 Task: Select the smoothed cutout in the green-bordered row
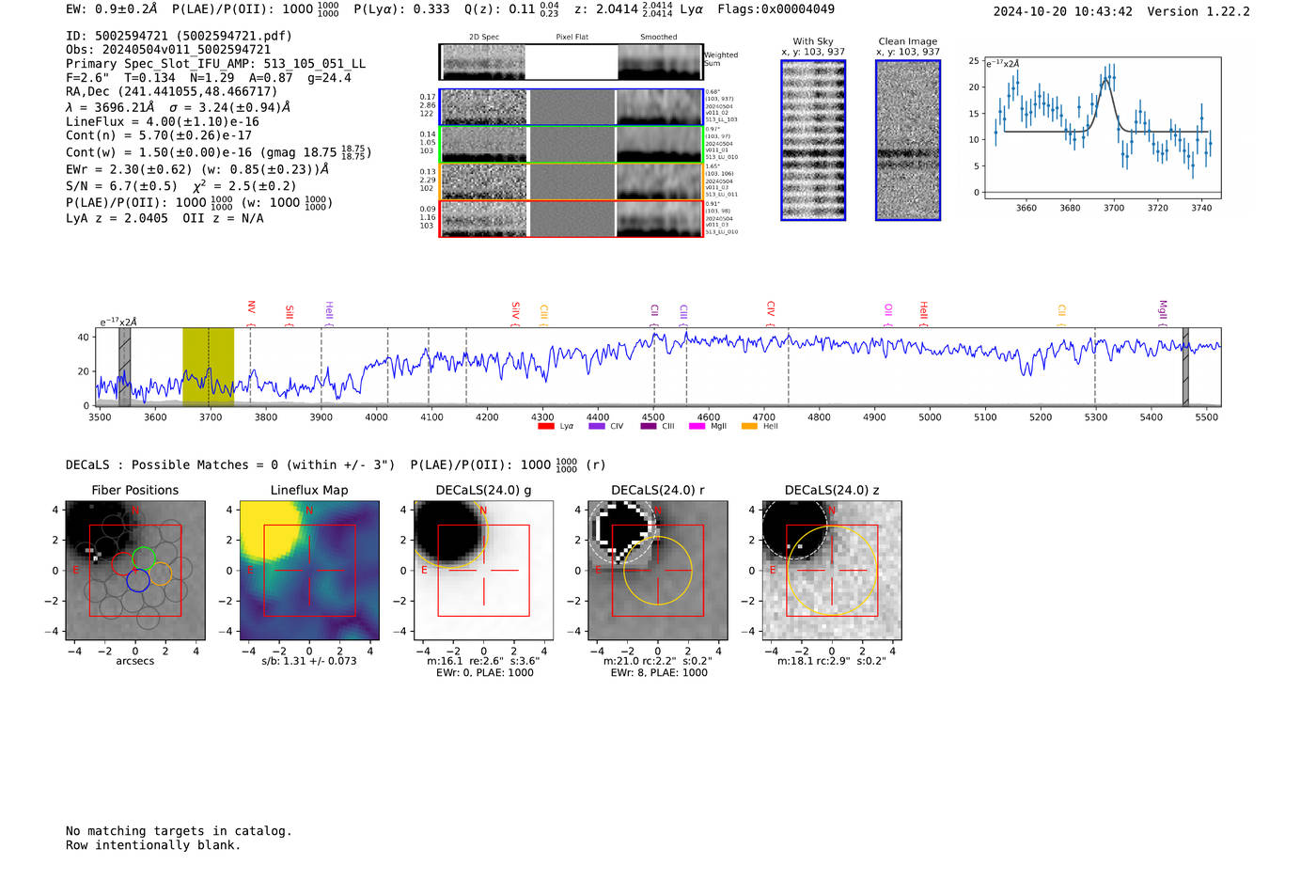coord(660,145)
